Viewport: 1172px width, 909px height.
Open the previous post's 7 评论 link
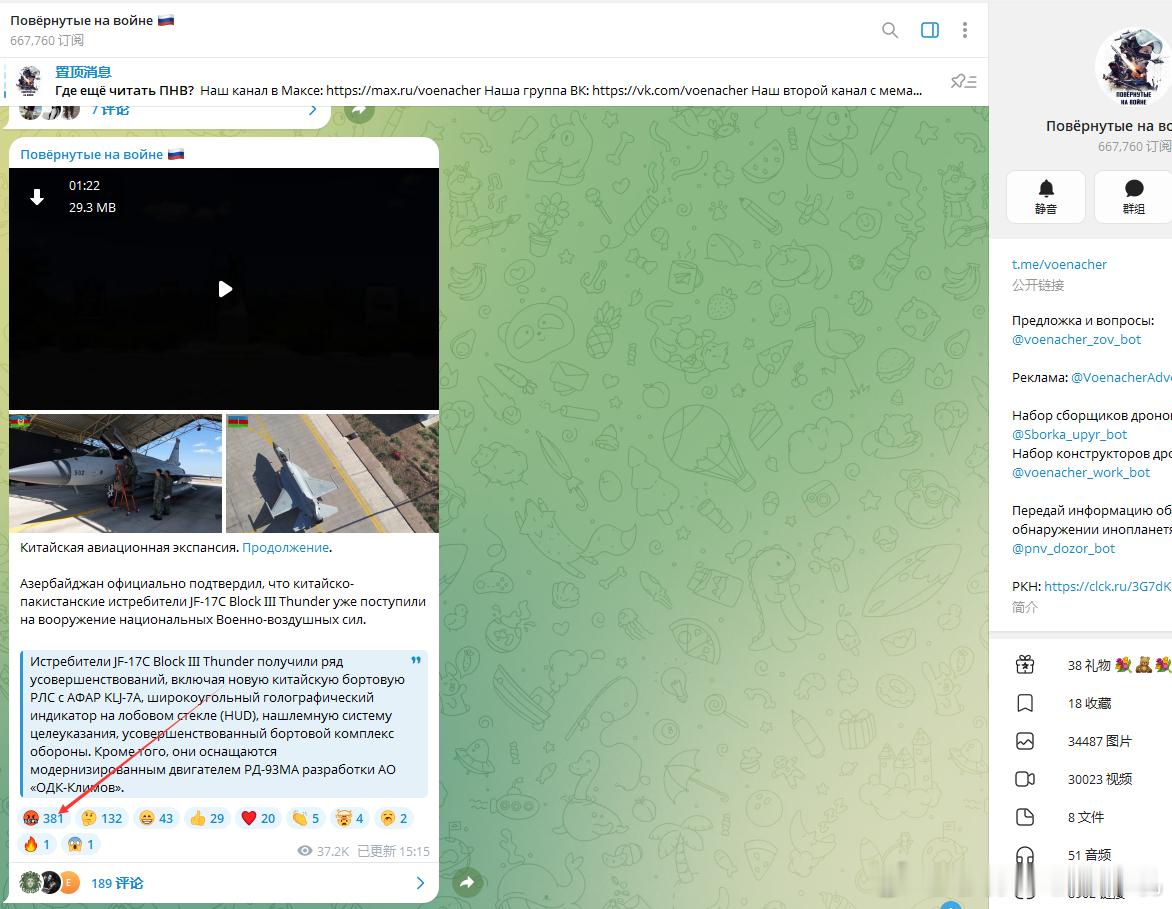point(111,111)
